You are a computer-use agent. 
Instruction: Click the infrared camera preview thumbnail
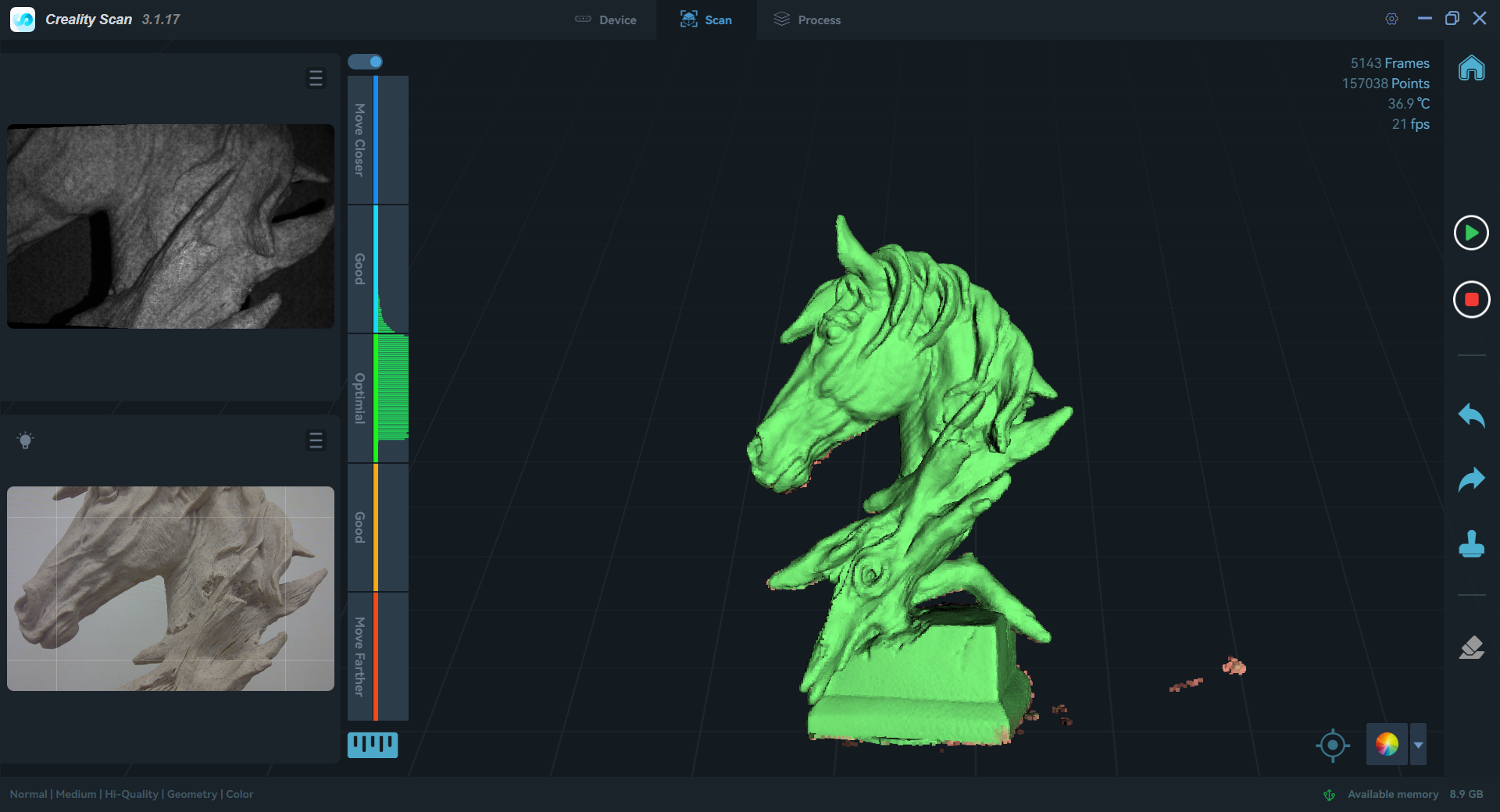[171, 226]
